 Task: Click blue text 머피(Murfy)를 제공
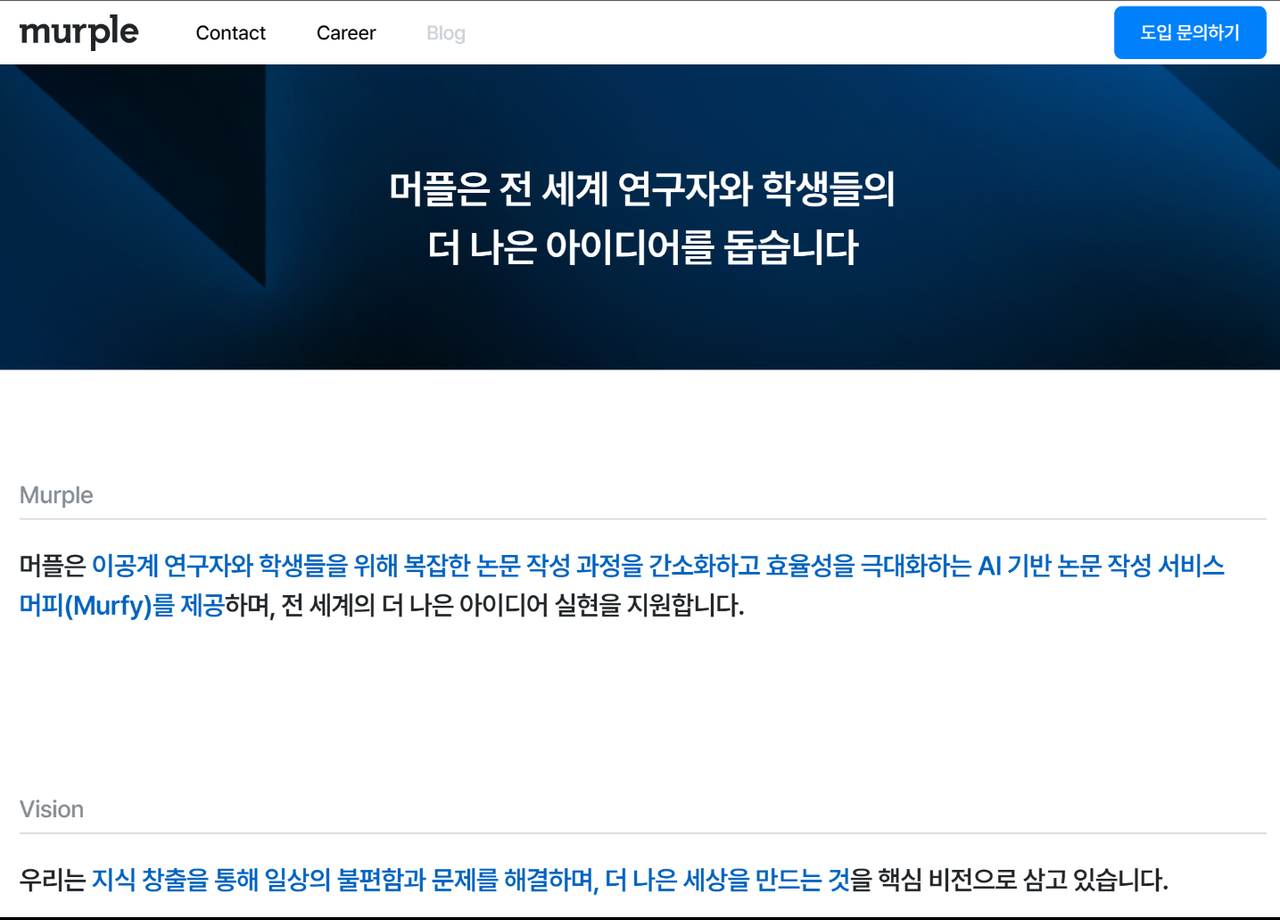[x=122, y=605]
